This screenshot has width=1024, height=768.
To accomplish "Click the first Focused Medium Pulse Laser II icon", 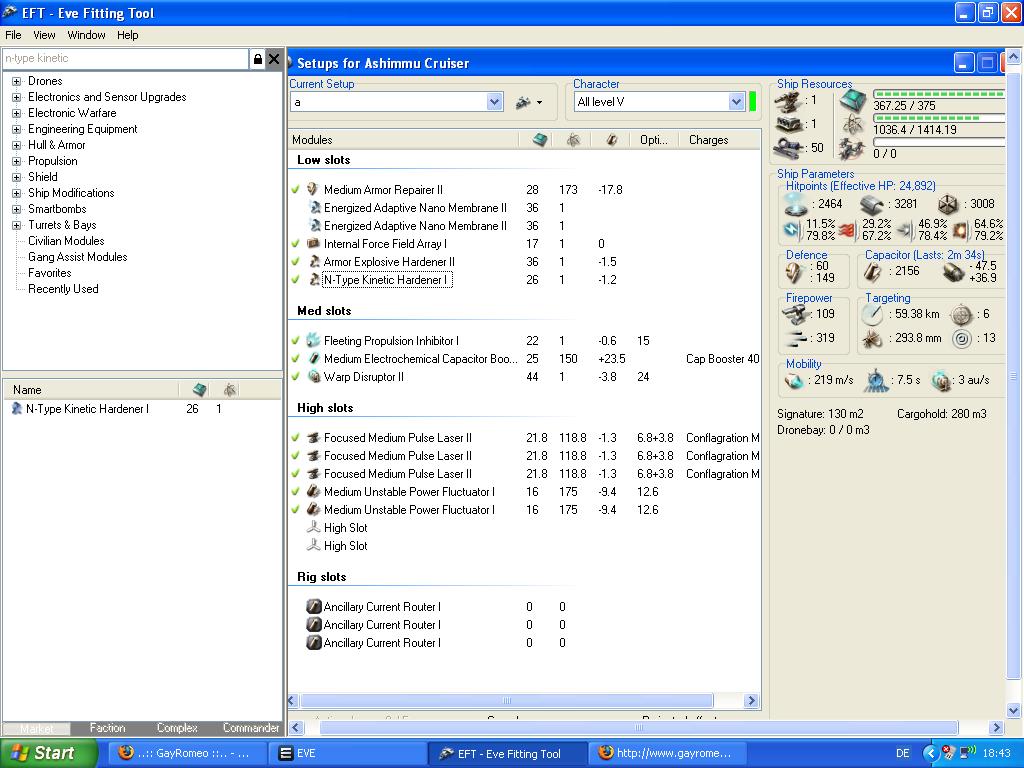I will click(x=313, y=438).
